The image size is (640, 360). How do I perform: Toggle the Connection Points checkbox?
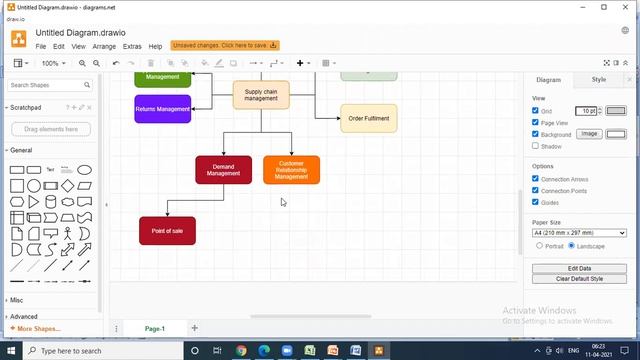(x=535, y=190)
